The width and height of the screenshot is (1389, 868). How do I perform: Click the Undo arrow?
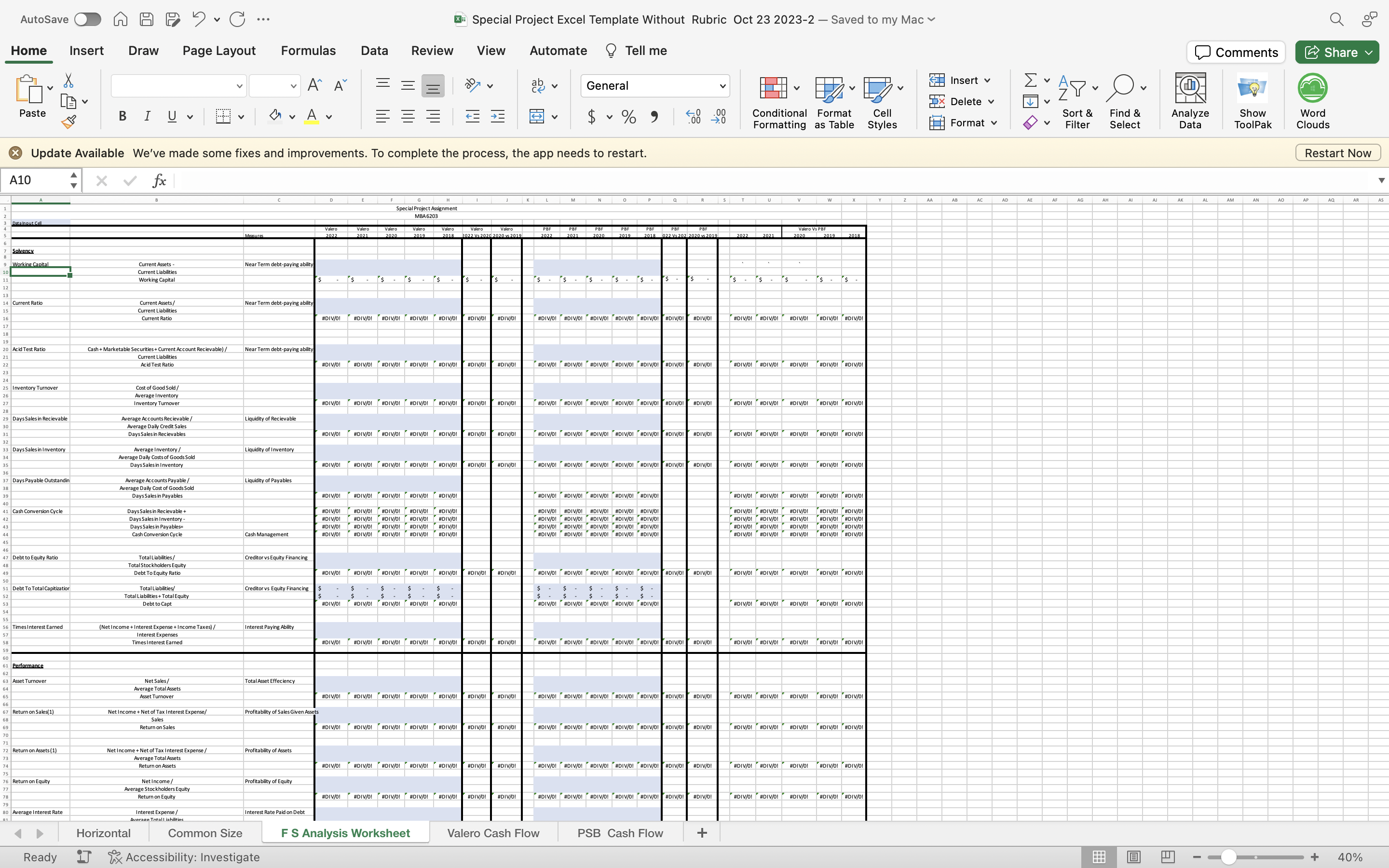click(x=199, y=19)
